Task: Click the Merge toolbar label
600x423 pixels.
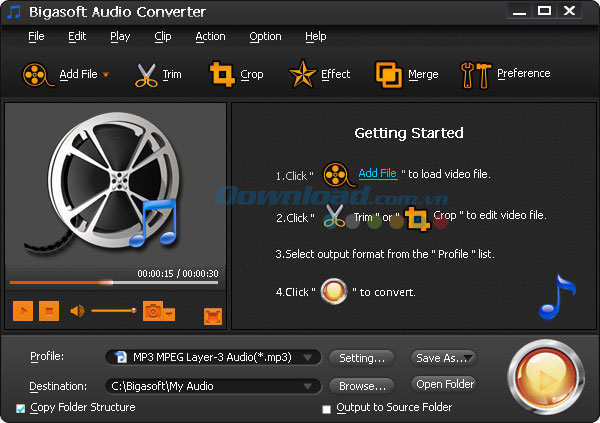Action: coord(423,74)
